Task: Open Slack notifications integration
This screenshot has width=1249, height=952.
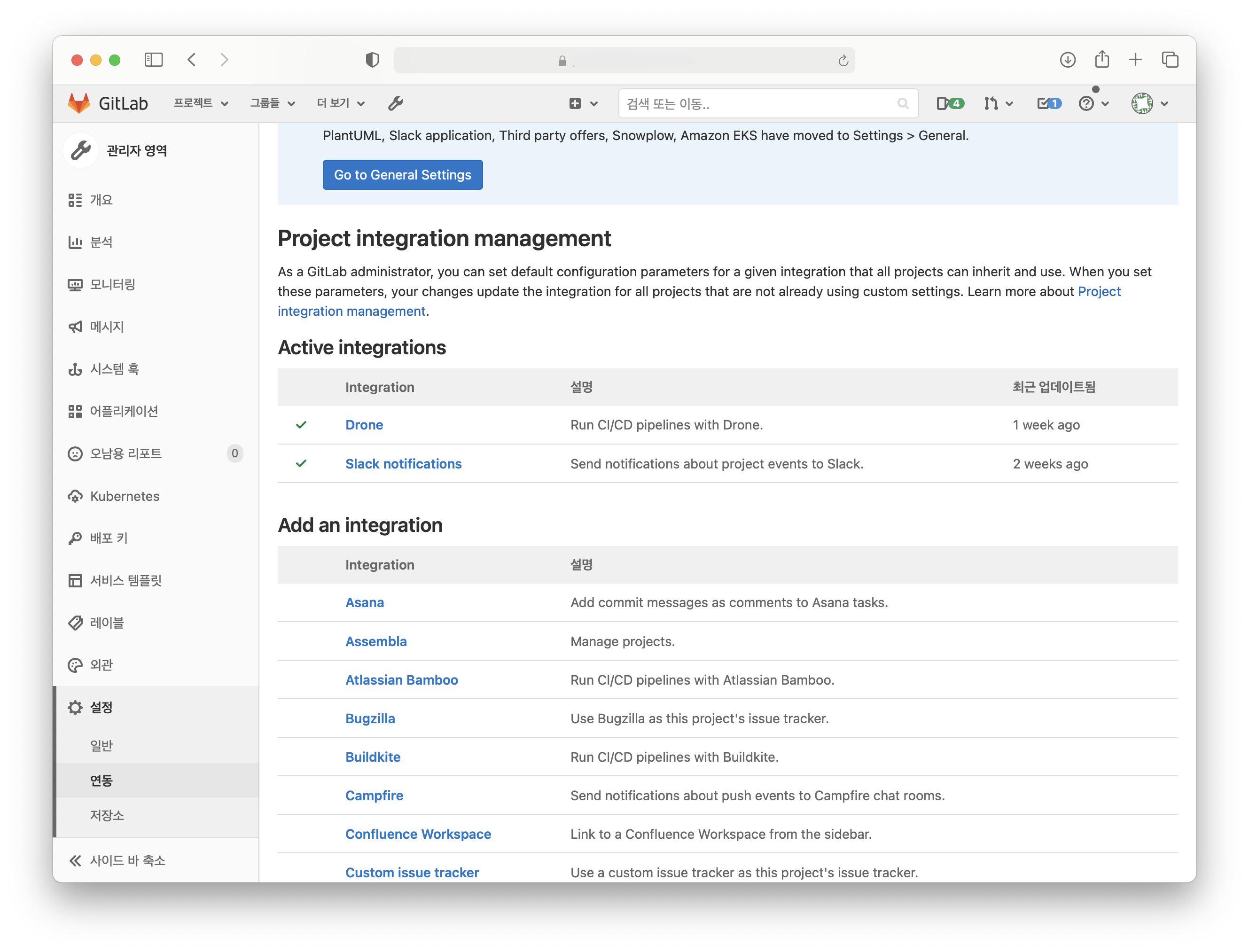Action: 403,462
